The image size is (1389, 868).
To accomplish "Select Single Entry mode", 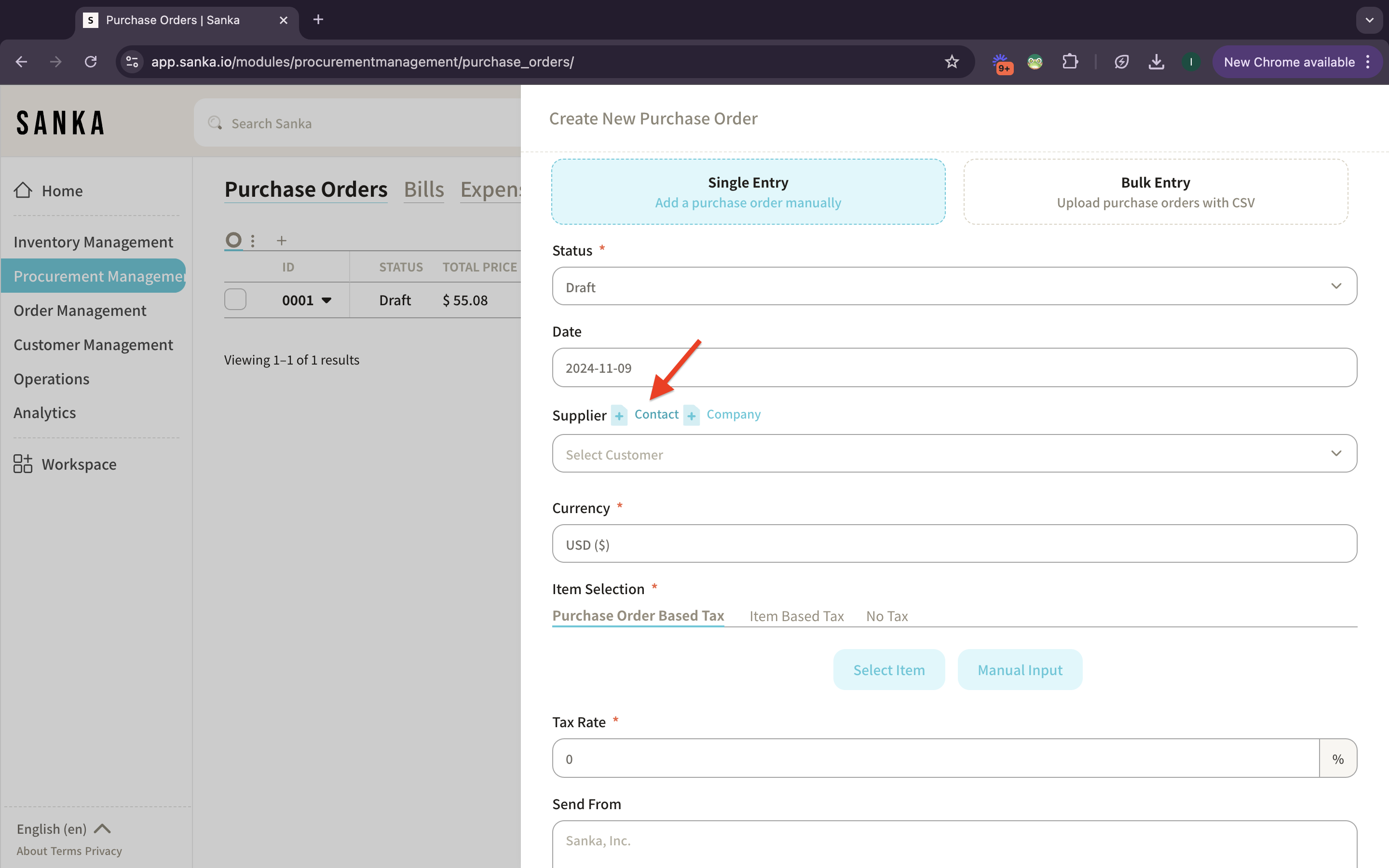I will (748, 192).
